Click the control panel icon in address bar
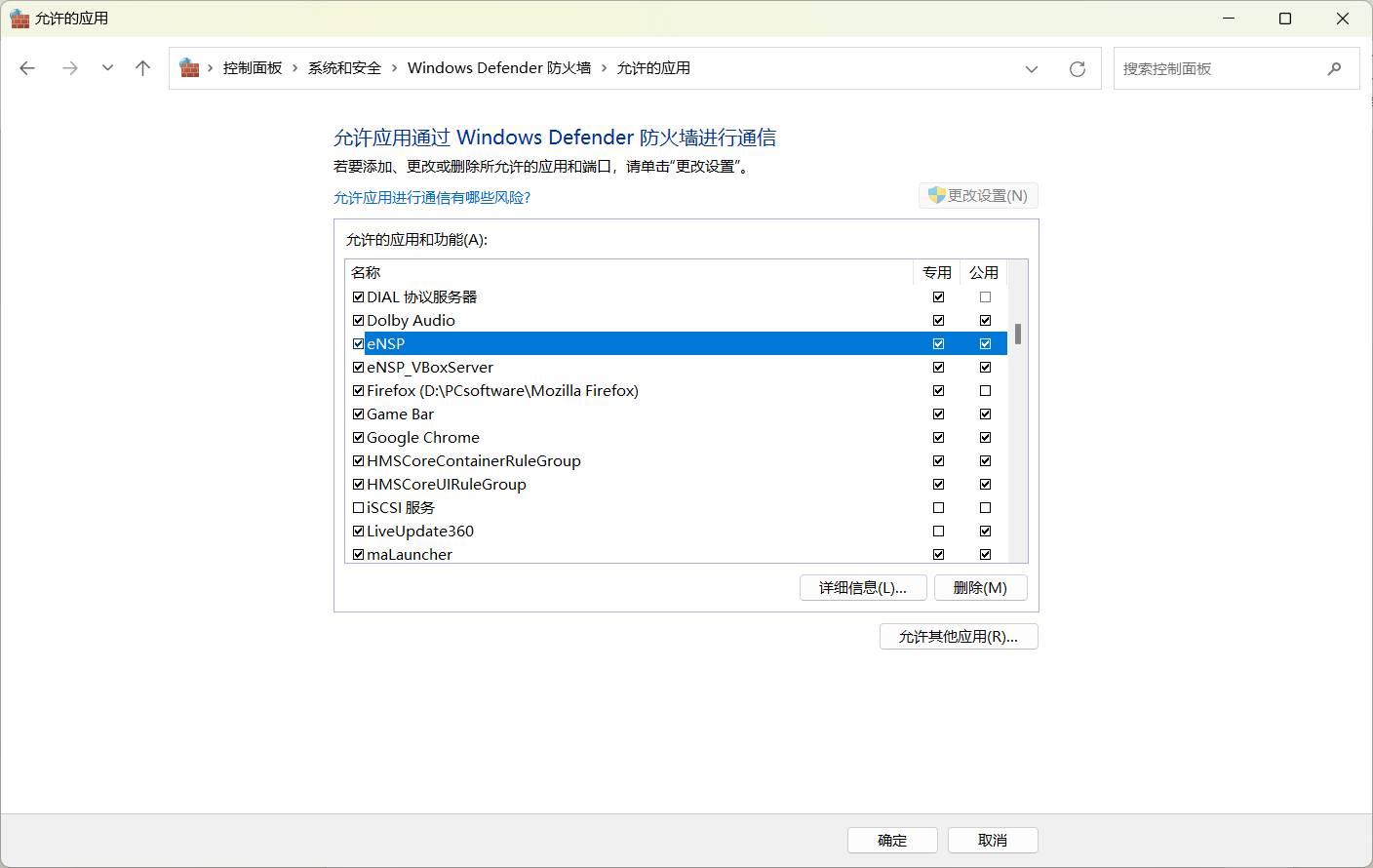 tap(189, 68)
